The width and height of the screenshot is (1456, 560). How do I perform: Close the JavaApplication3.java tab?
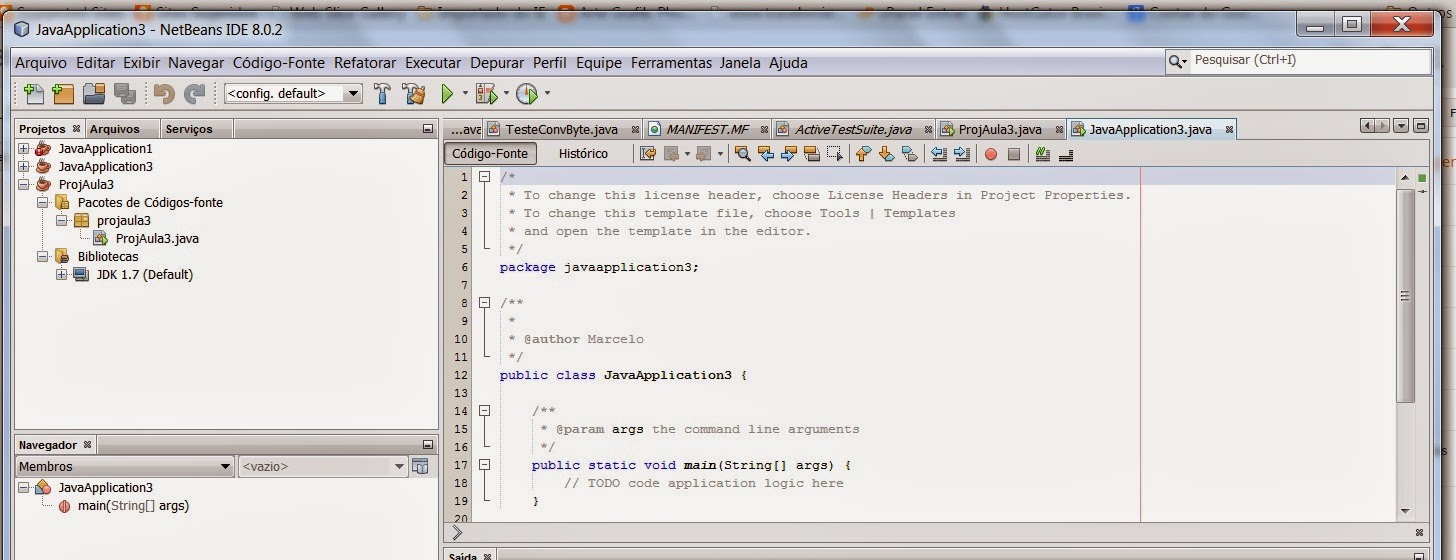(1229, 130)
